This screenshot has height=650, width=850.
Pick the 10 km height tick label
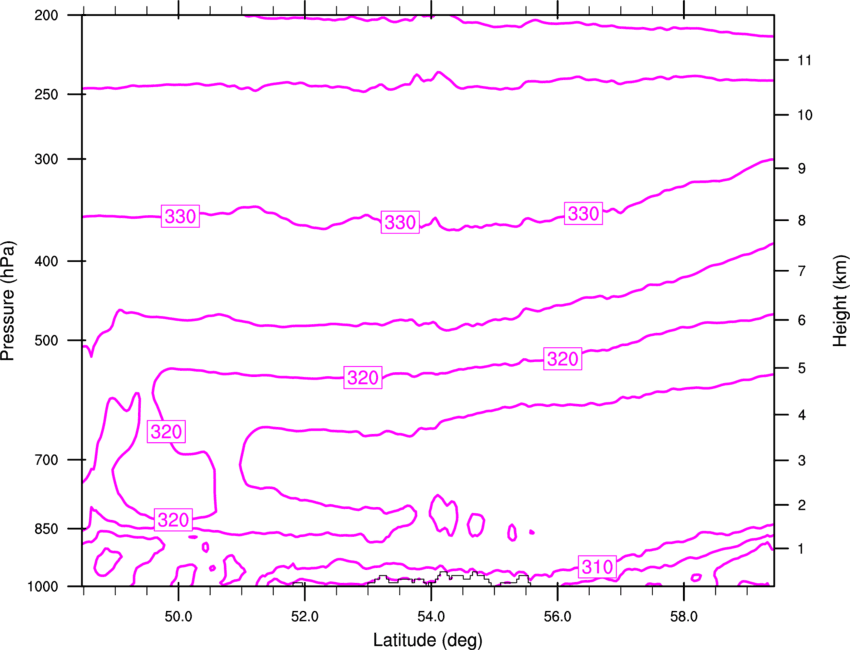click(x=804, y=115)
